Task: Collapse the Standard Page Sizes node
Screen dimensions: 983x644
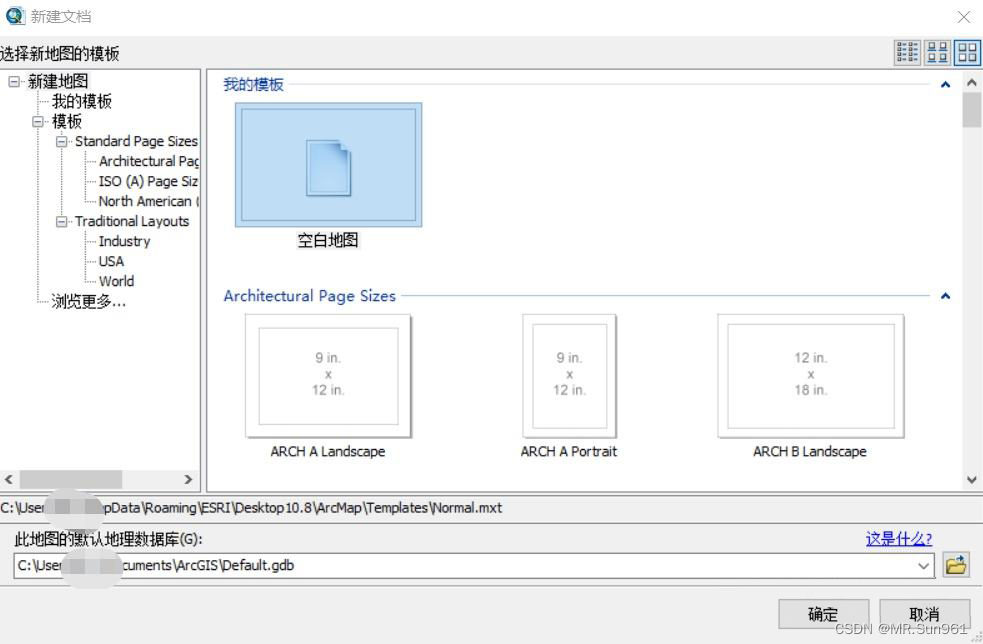Action: tap(61, 142)
